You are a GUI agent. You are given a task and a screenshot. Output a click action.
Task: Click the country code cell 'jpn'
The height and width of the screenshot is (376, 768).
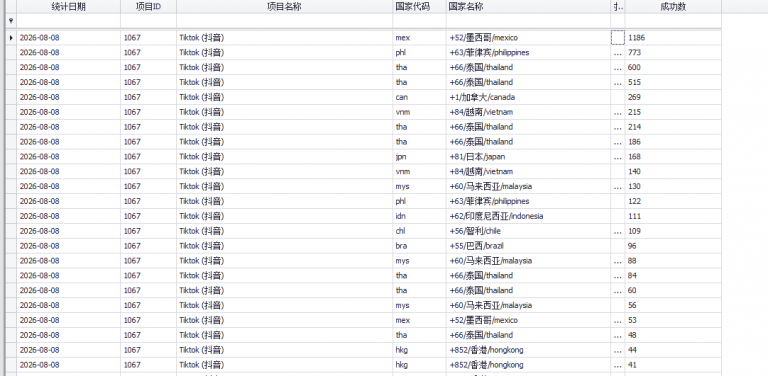[419, 157]
